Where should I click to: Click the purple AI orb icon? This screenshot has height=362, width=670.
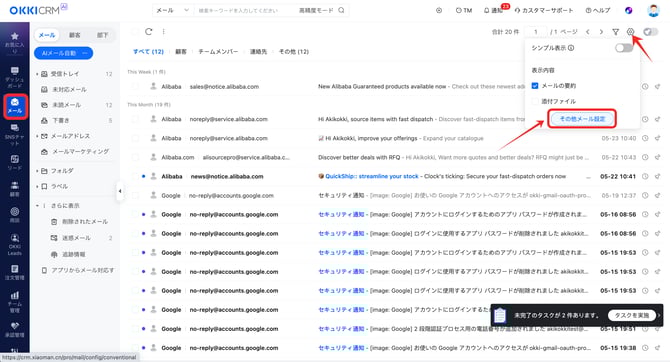tap(629, 10)
